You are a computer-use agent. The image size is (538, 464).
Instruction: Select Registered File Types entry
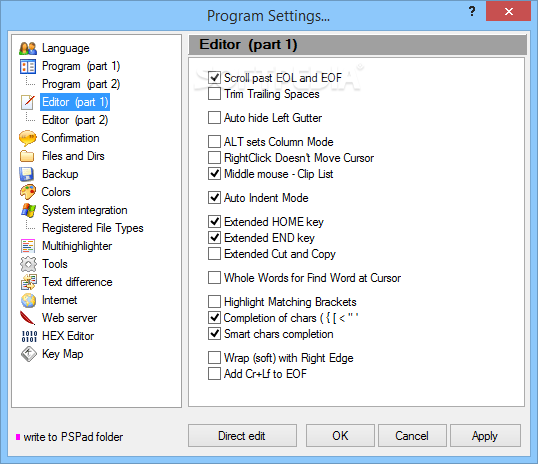pos(93,228)
